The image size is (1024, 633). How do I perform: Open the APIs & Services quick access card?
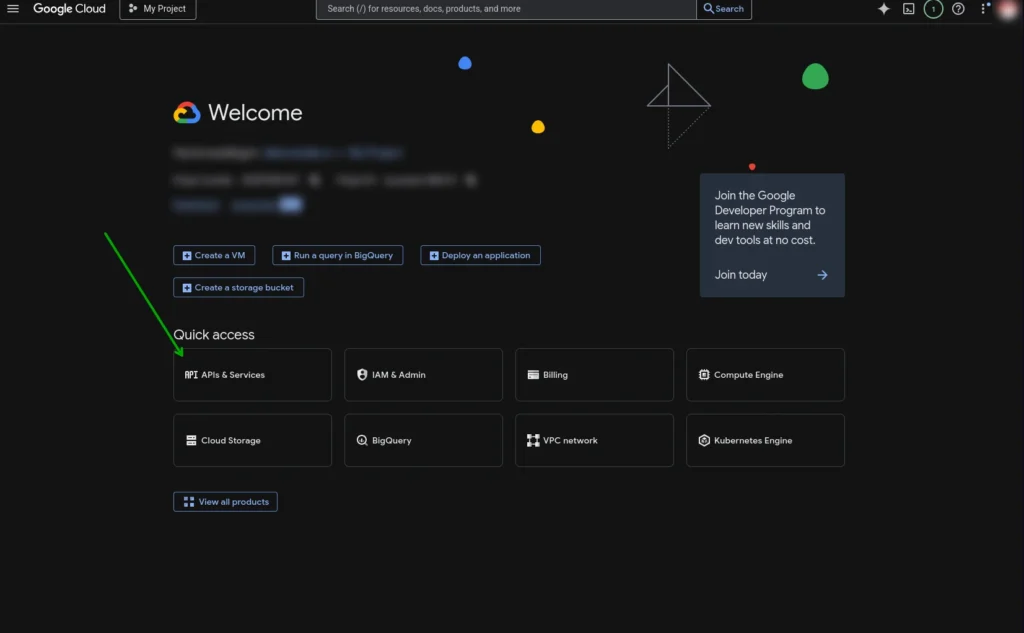click(x=252, y=374)
